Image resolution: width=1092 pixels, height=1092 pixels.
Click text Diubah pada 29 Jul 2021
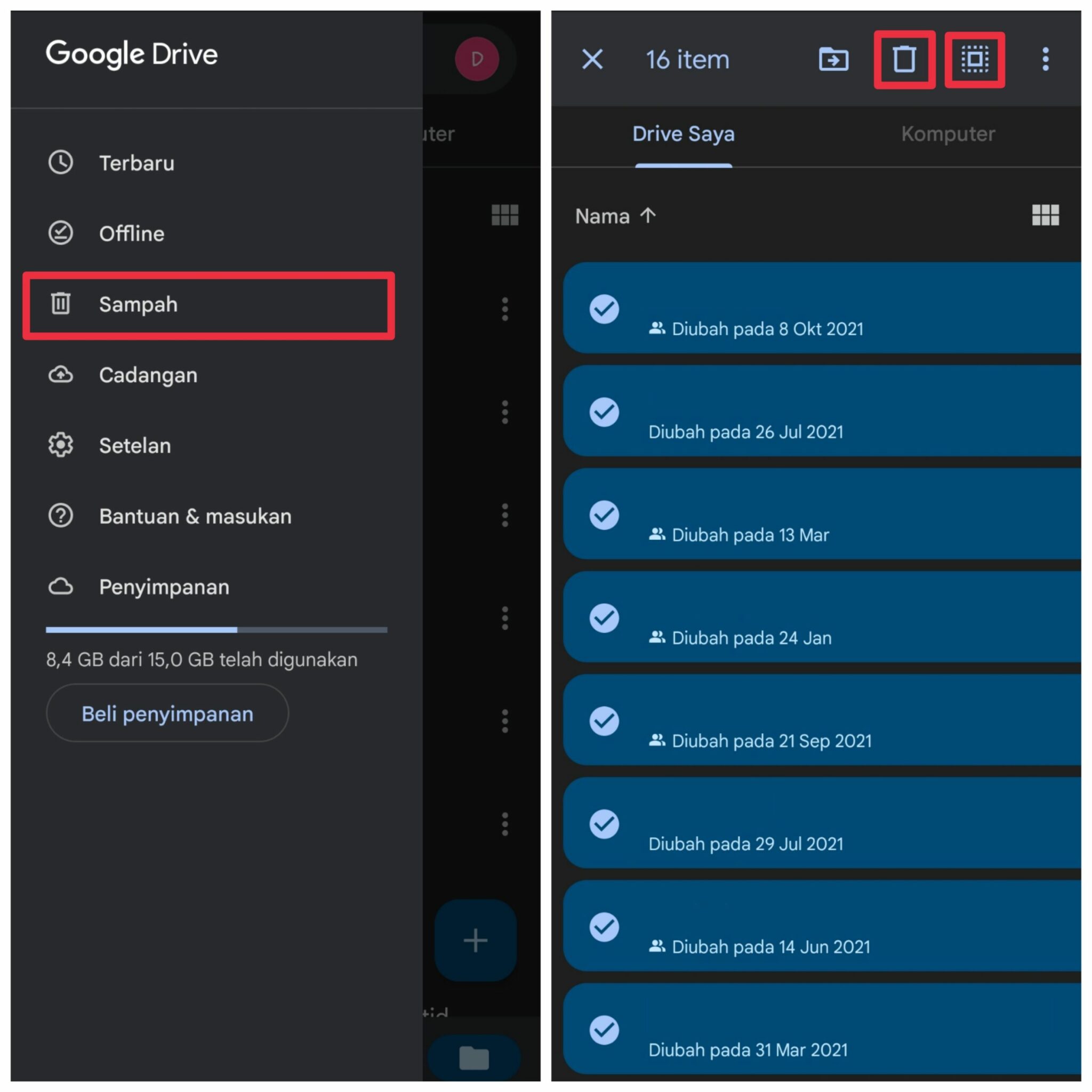pyautogui.click(x=745, y=844)
